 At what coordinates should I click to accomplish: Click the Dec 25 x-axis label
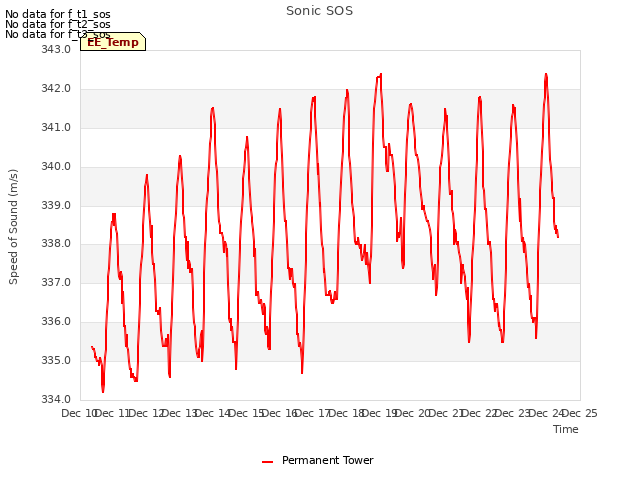[x=580, y=413]
